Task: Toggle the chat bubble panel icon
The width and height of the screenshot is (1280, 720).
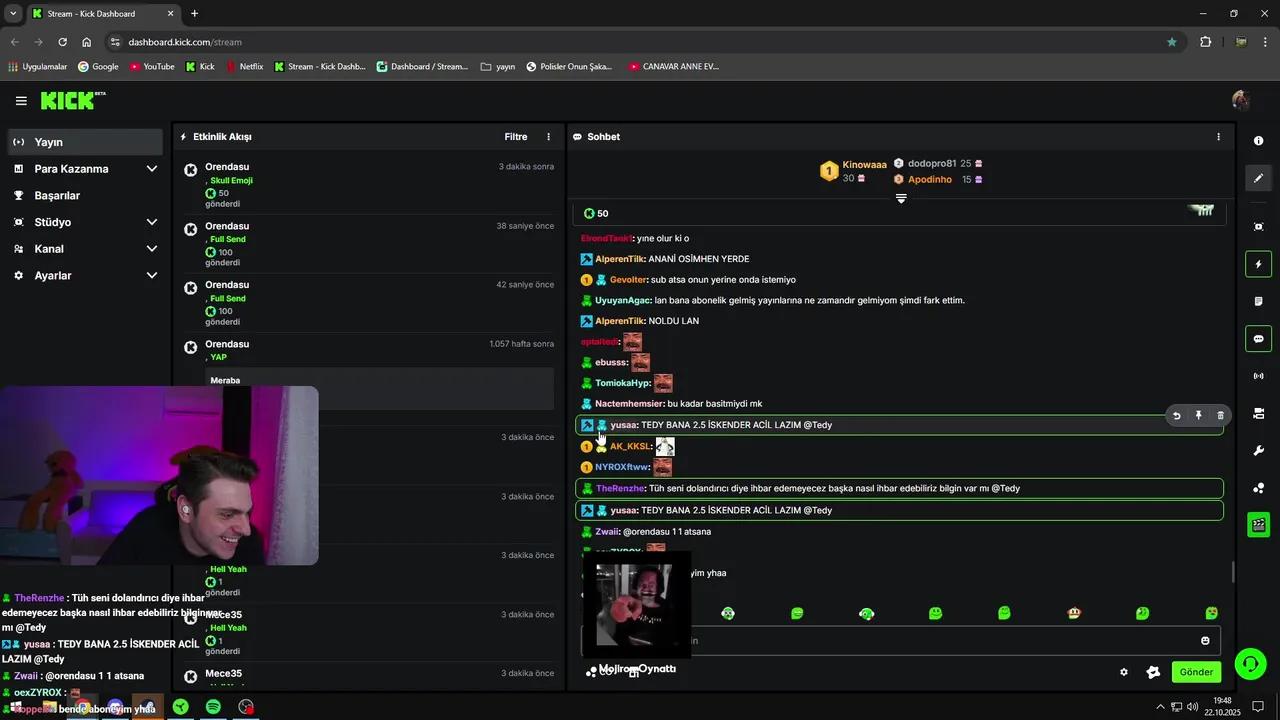Action: 1258,339
